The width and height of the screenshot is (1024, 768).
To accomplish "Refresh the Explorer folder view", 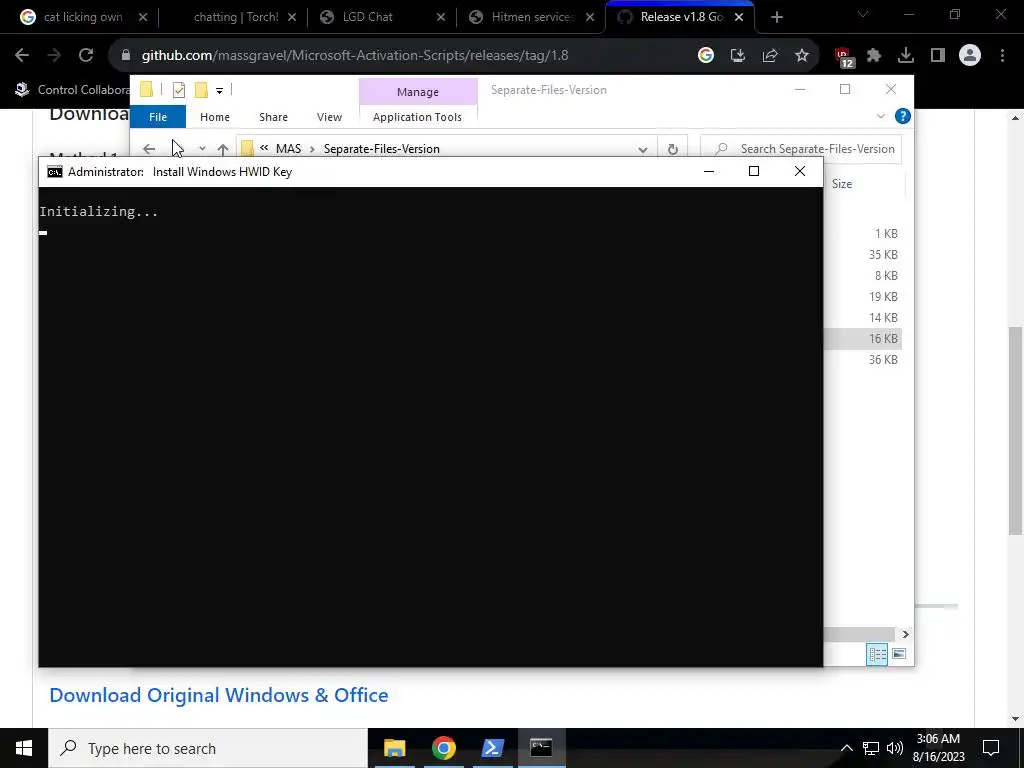I will point(673,149).
